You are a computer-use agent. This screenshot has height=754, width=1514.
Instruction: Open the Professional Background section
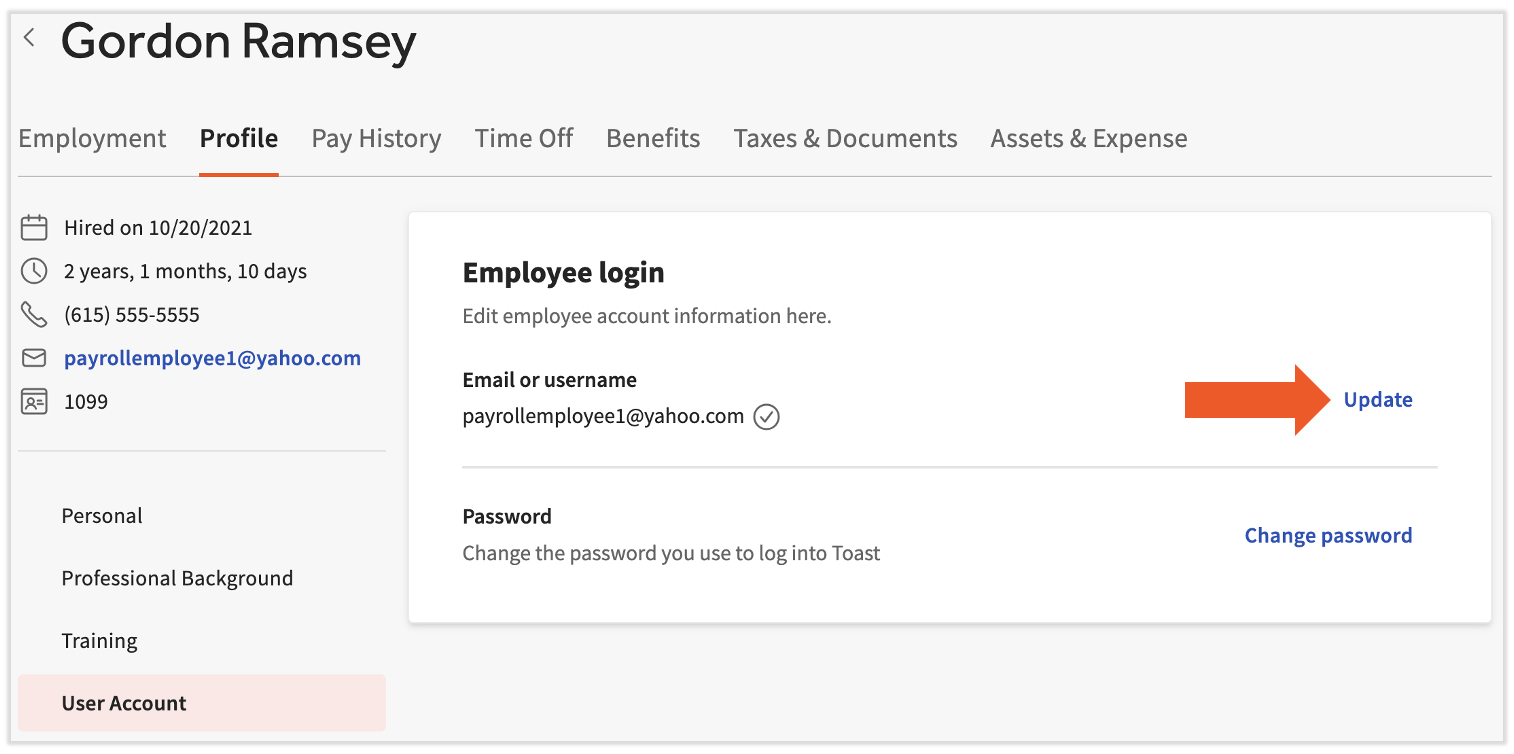177,578
